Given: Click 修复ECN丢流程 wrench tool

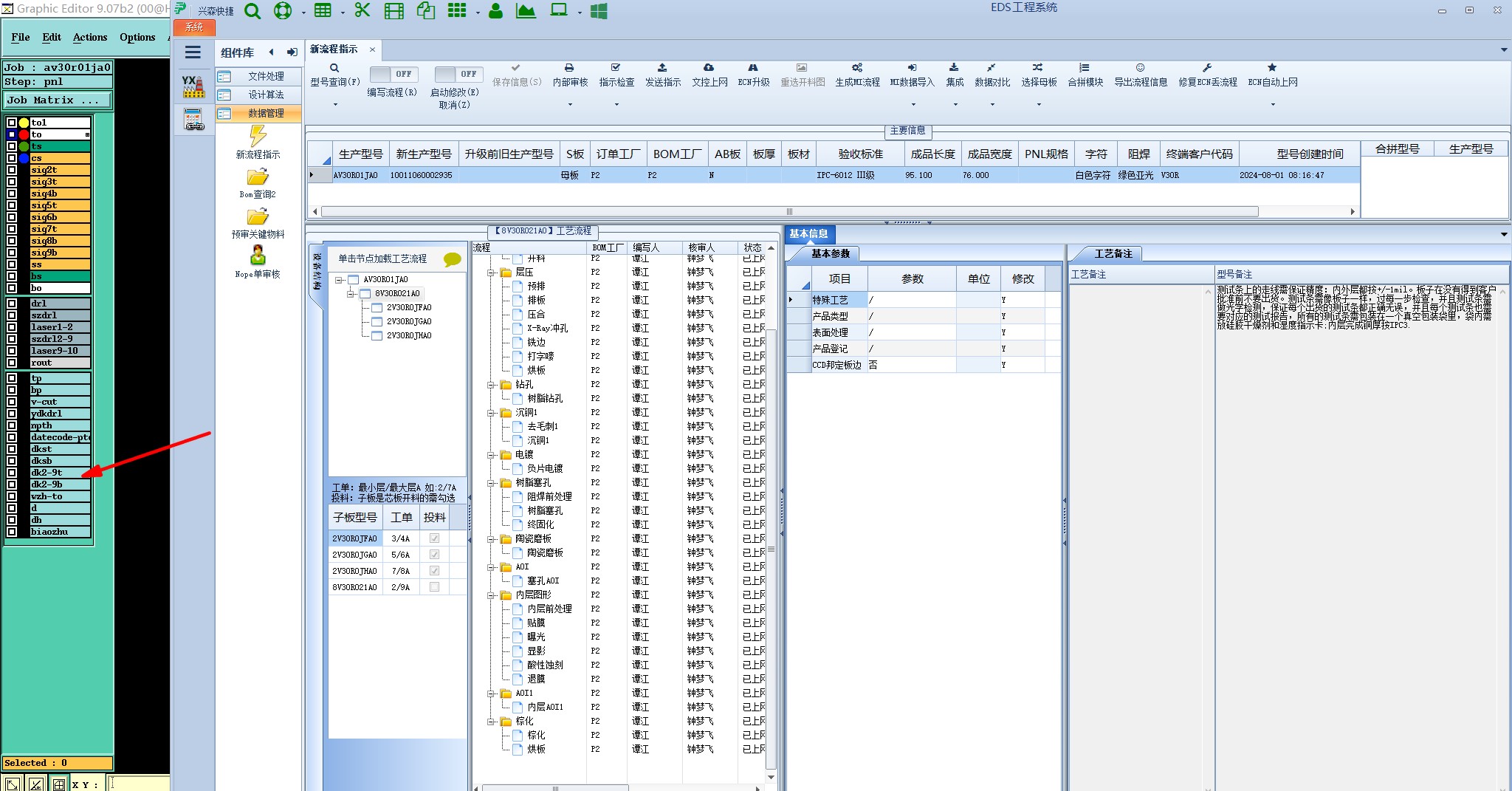Looking at the screenshot, I should click(1208, 75).
